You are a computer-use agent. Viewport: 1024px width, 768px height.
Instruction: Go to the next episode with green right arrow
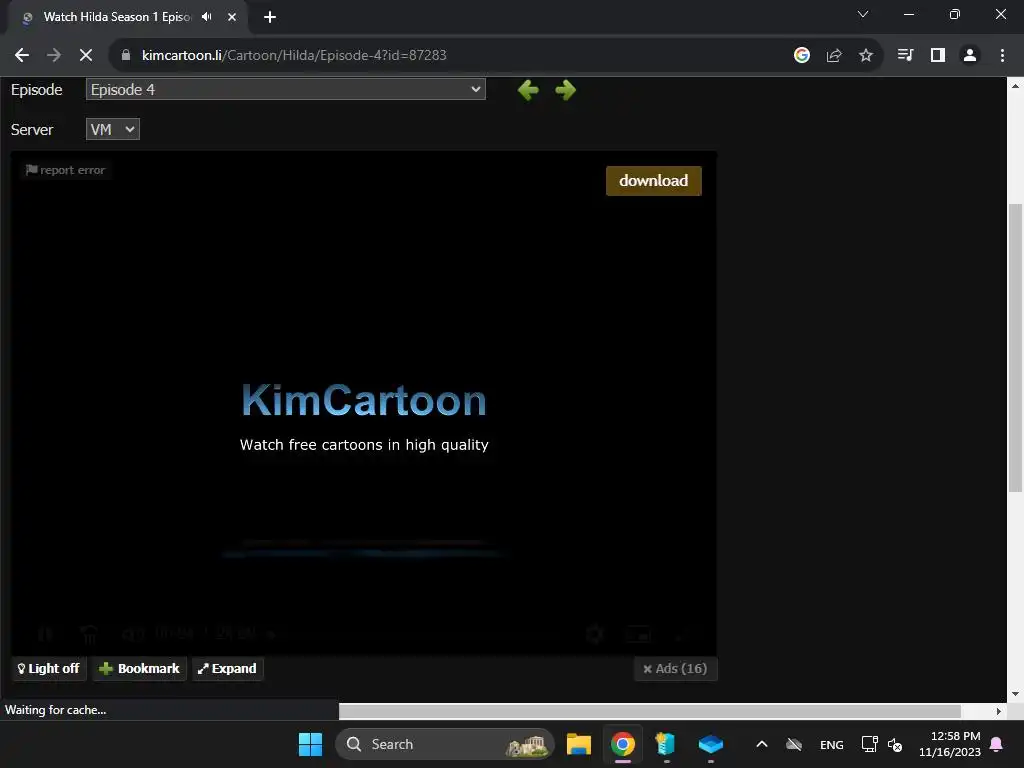566,90
